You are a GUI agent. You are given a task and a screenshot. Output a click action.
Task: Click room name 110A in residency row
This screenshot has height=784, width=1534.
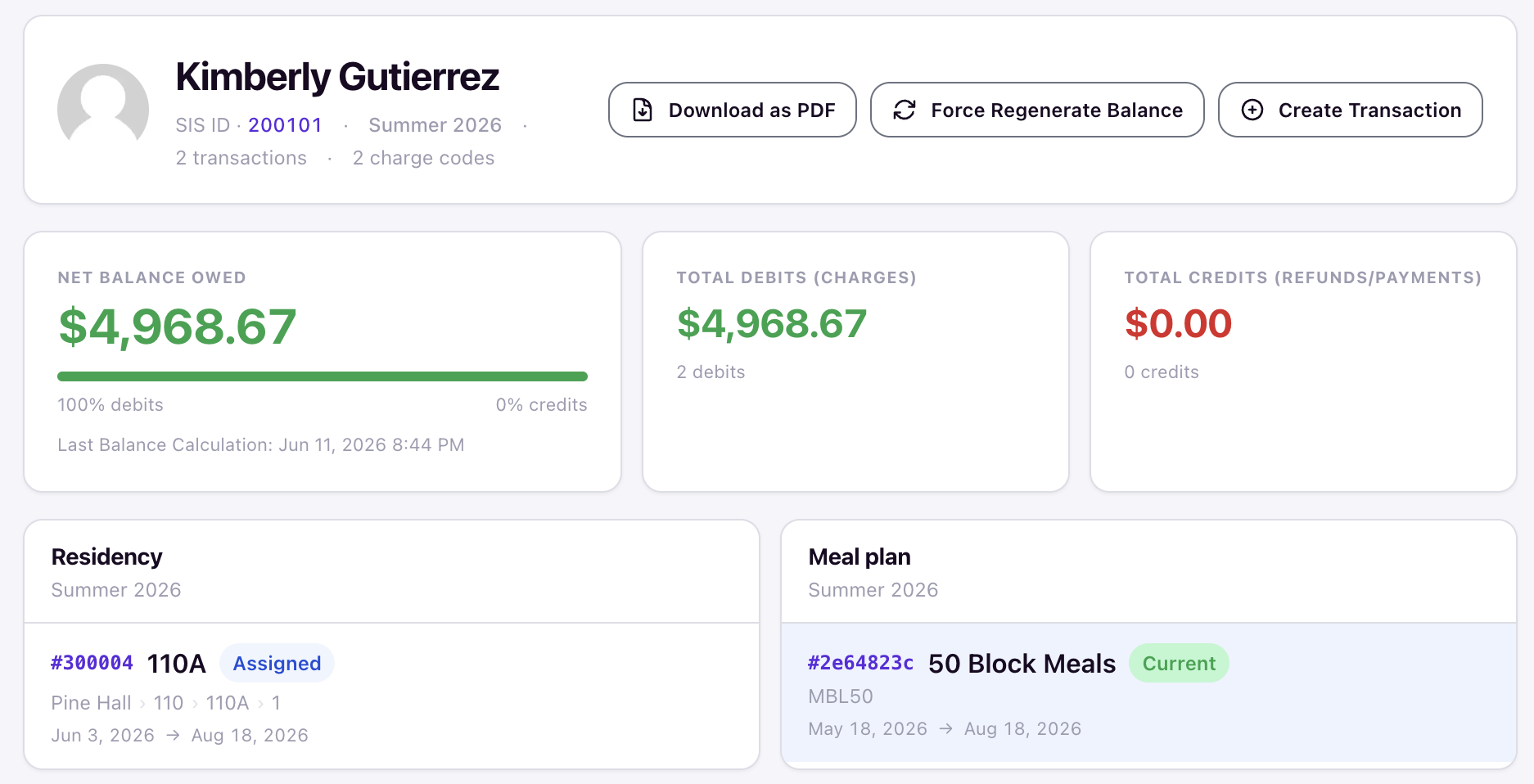[177, 664]
